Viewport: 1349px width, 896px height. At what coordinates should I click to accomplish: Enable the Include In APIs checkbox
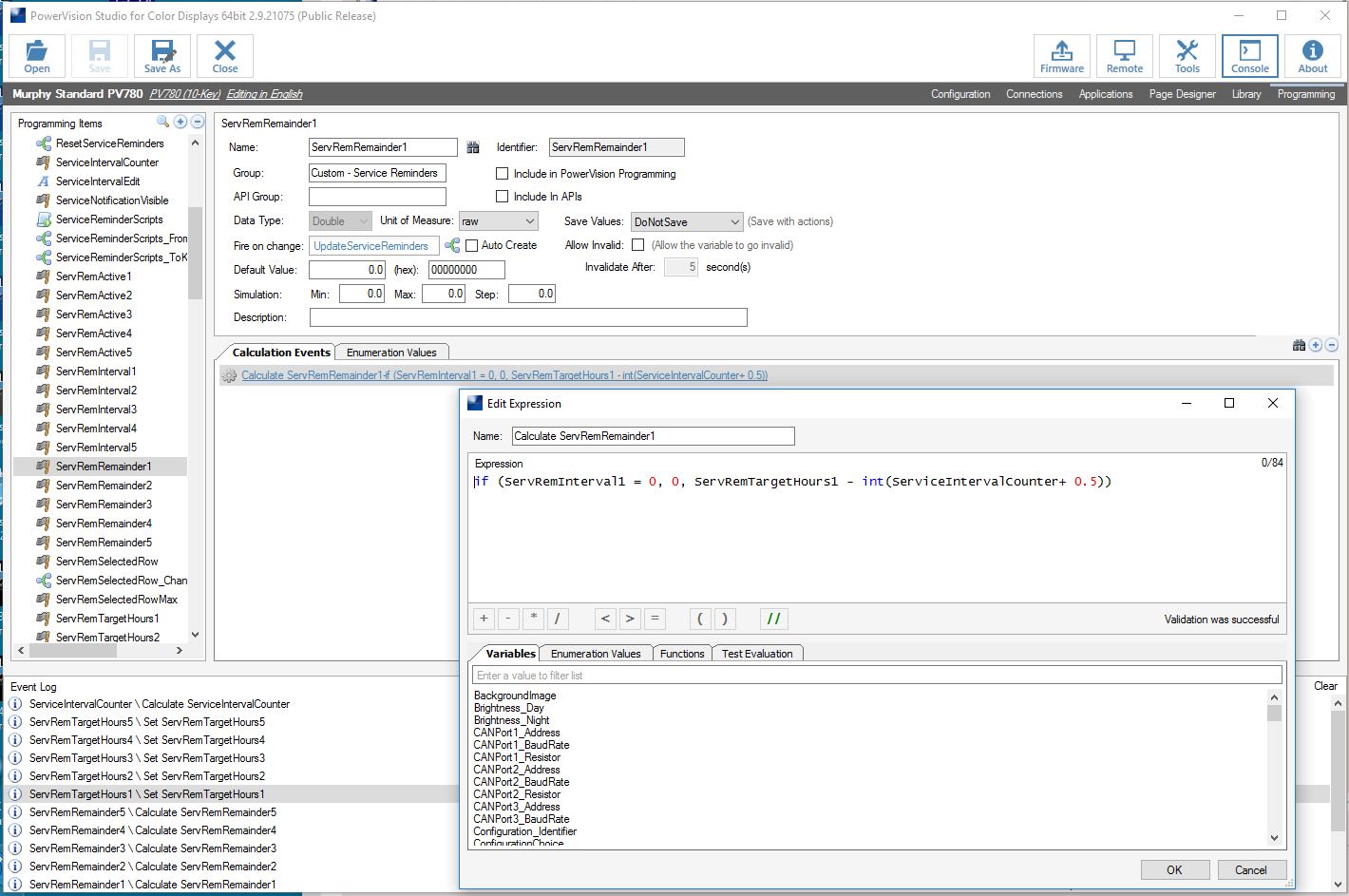[x=503, y=197]
